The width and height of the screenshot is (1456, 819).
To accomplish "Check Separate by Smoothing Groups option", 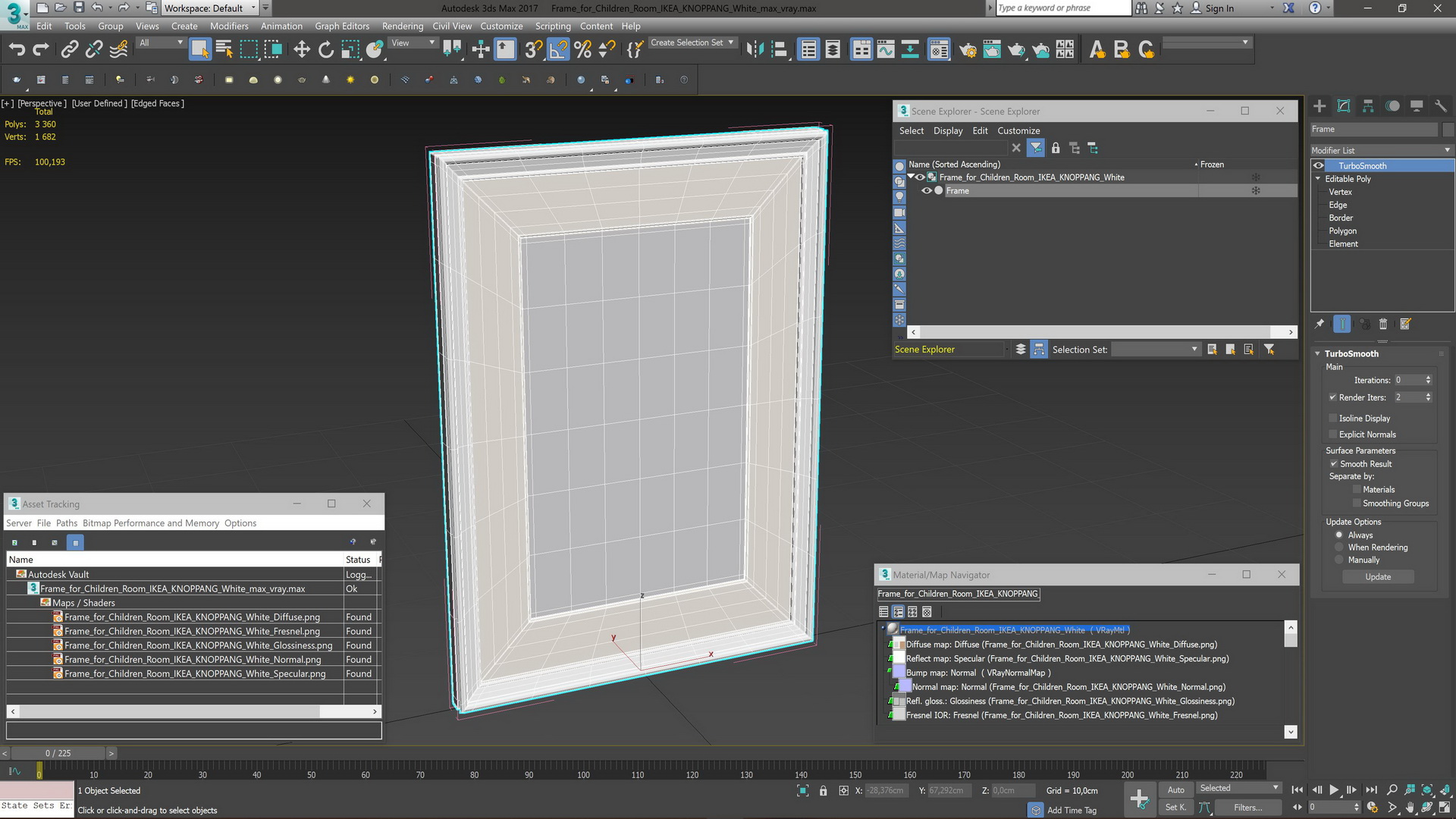I will pyautogui.click(x=1357, y=504).
